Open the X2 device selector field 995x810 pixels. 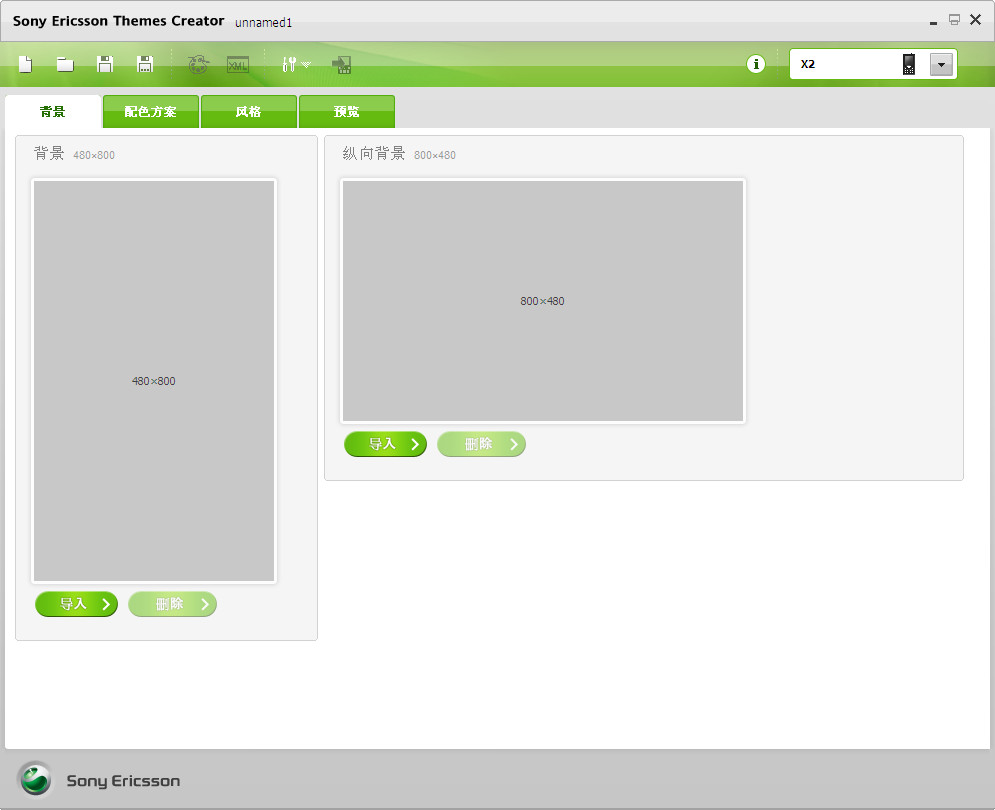click(x=850, y=63)
